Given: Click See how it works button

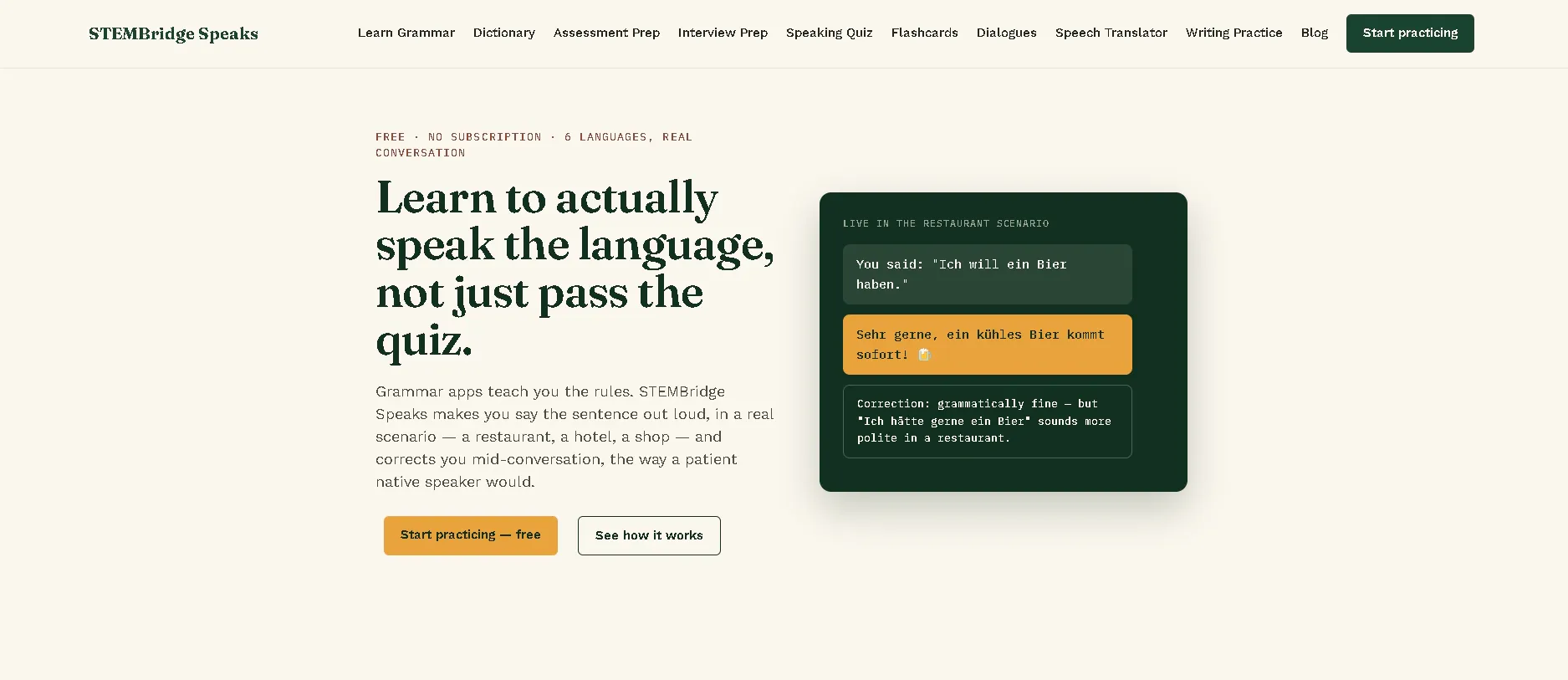Looking at the screenshot, I should (649, 535).
